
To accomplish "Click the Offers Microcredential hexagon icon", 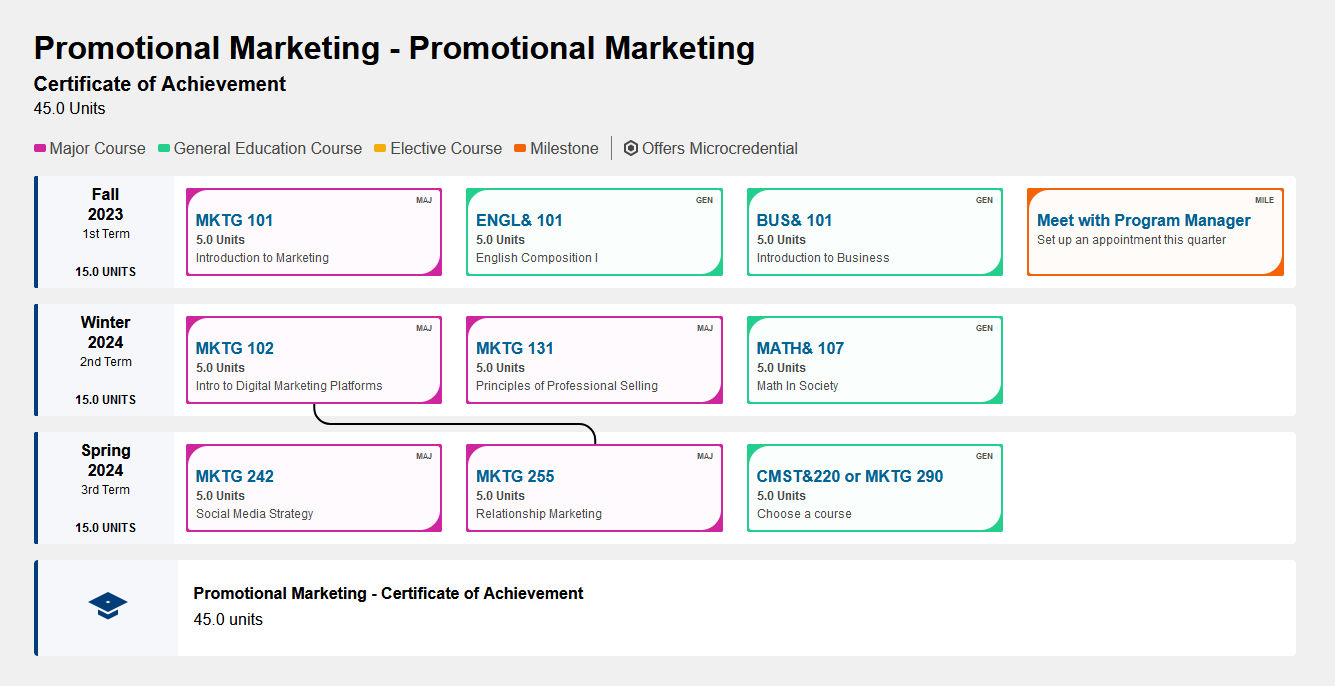I will [631, 149].
